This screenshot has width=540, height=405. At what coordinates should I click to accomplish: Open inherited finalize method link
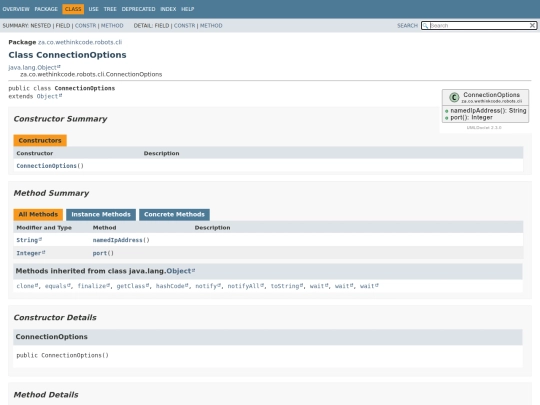click(93, 286)
